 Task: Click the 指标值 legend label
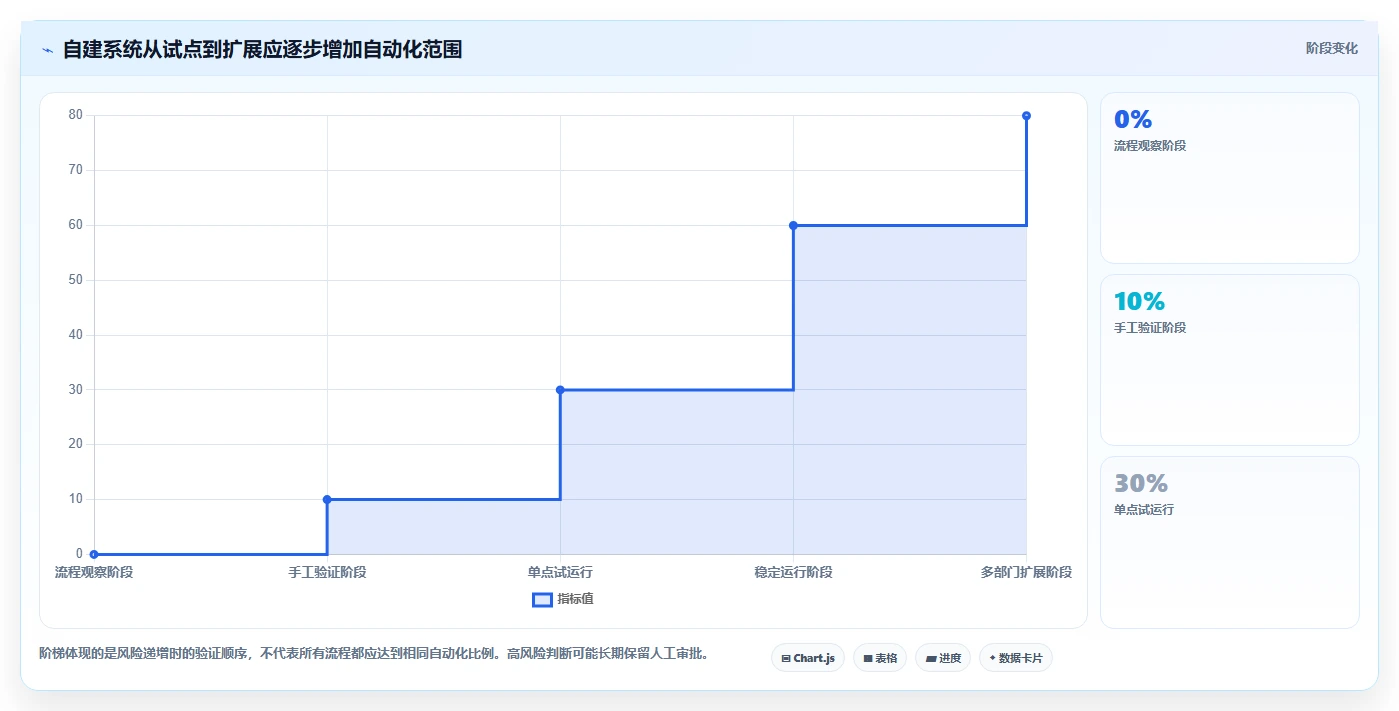coord(576,599)
